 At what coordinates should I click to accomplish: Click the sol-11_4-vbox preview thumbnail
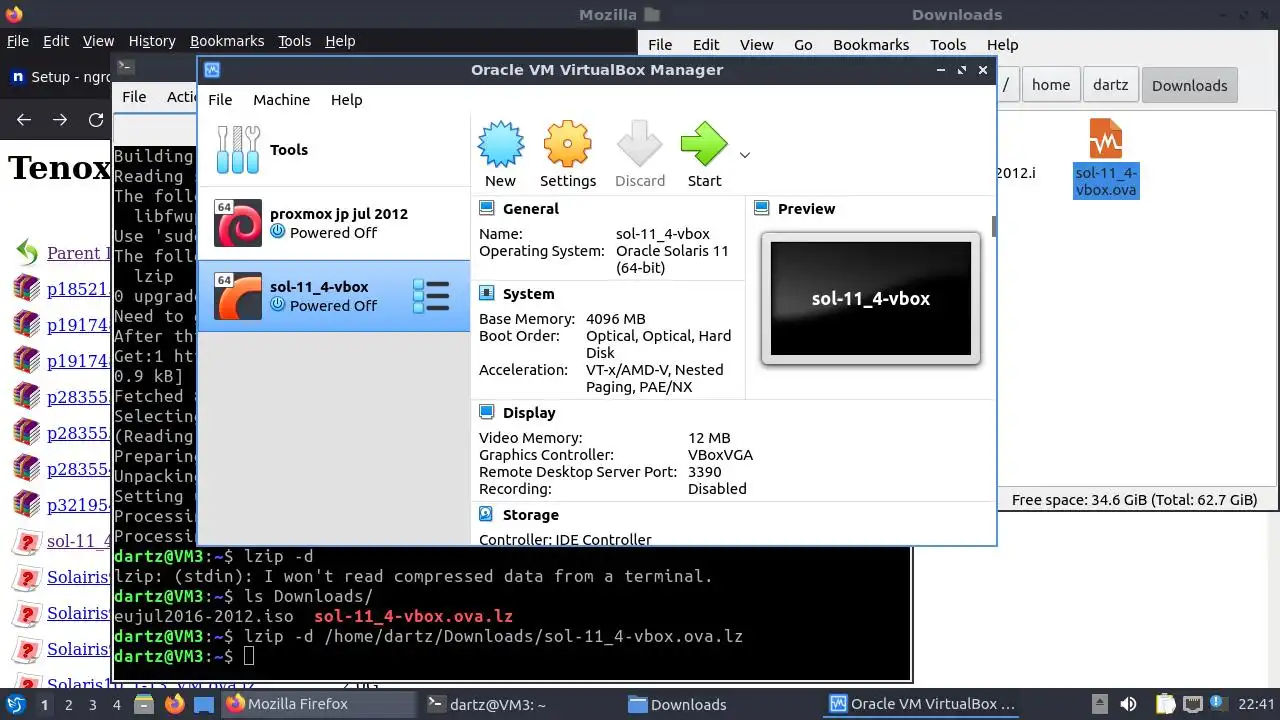871,298
